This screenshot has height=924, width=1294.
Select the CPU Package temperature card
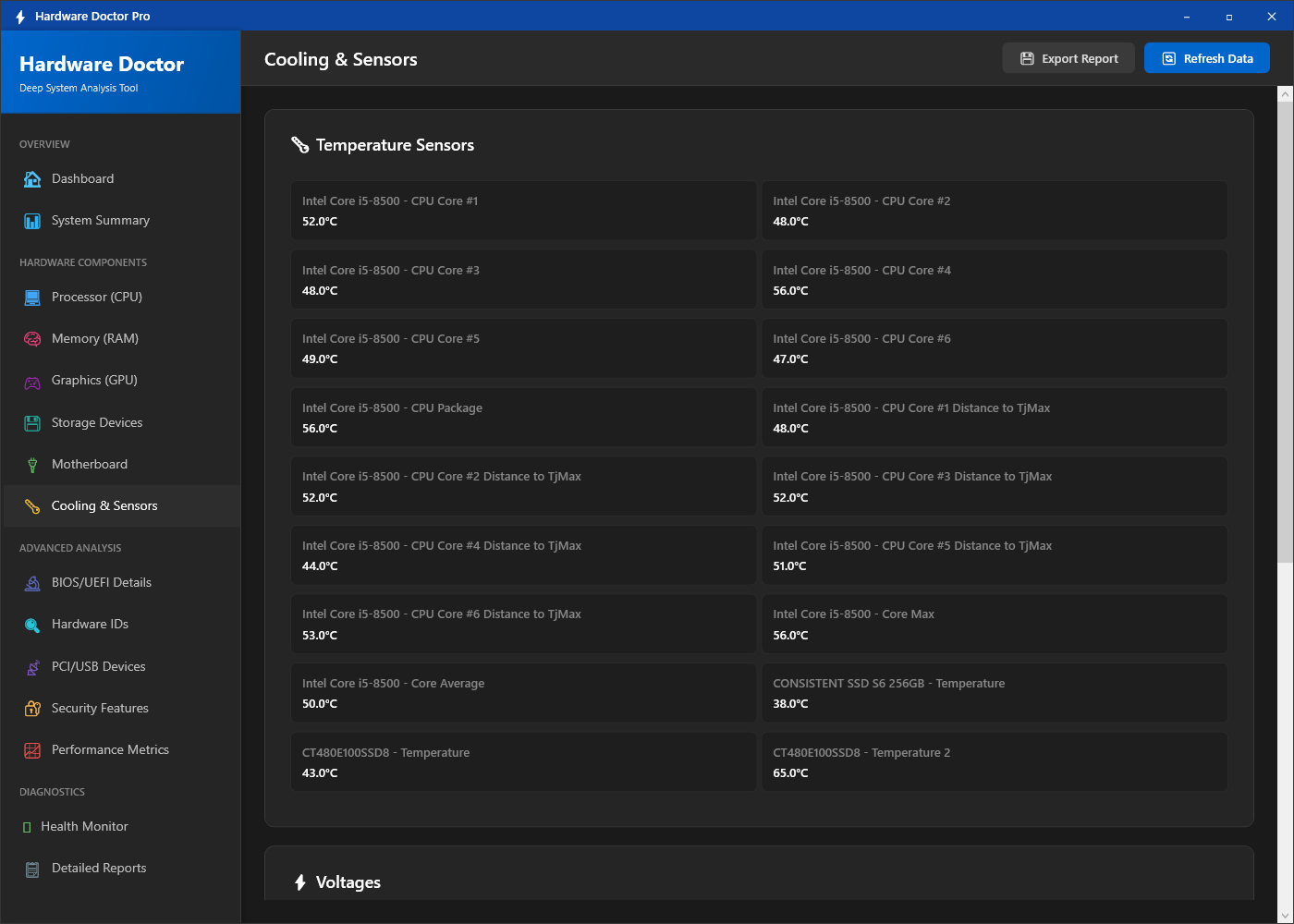click(x=524, y=418)
